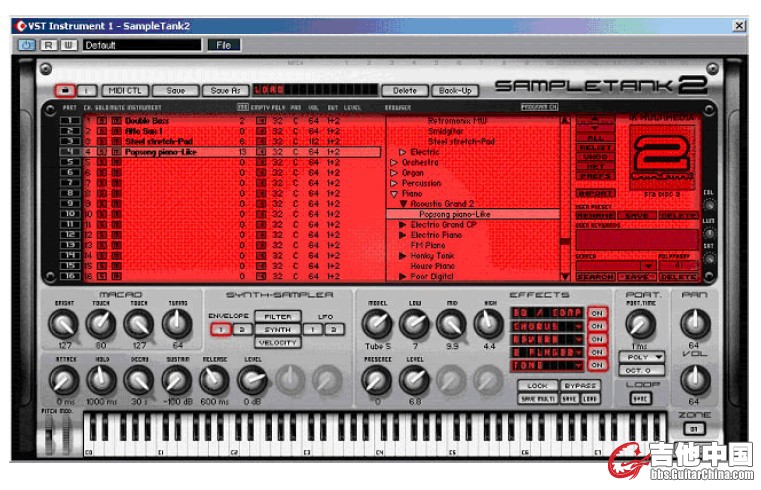This screenshot has height=490, width=761.
Task: Toggle mute for Steel stretch-Pad part
Action: [116, 142]
